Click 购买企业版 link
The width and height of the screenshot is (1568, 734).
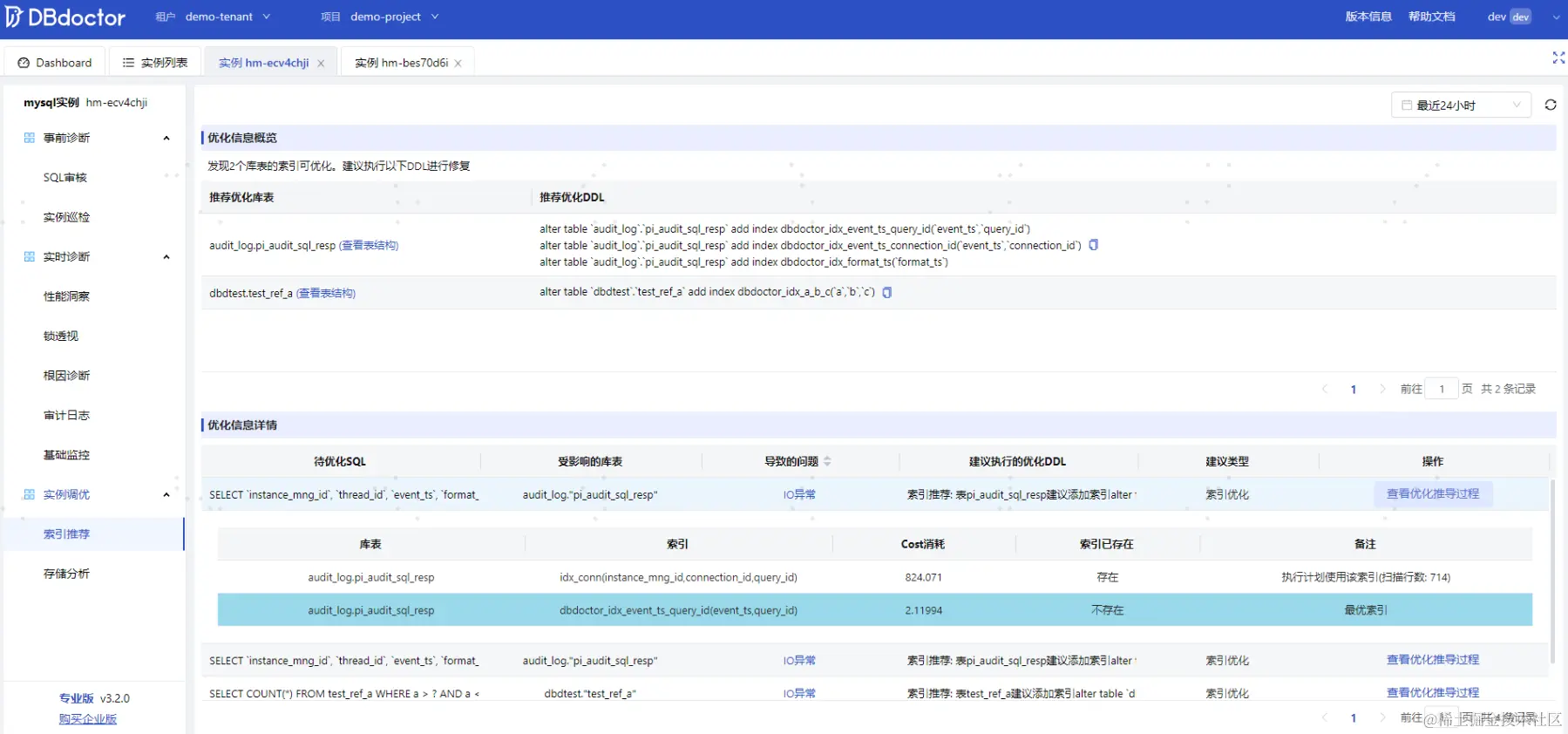tap(88, 719)
